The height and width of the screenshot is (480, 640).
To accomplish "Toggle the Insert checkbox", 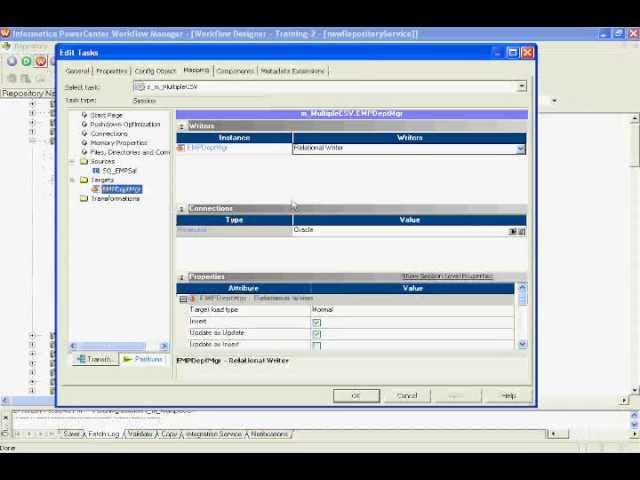I will pos(316,322).
